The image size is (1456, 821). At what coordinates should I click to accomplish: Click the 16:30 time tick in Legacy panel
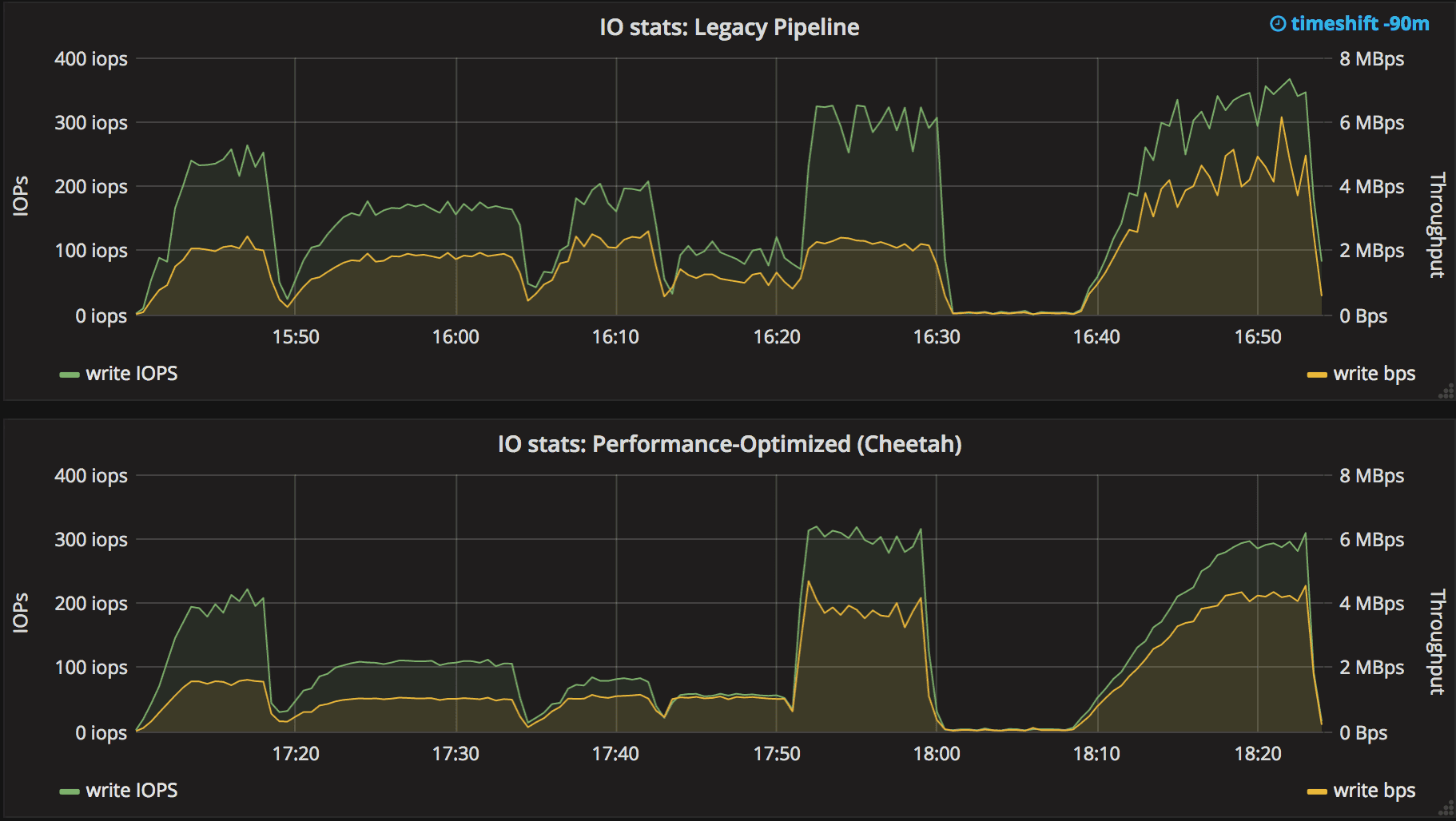coord(937,337)
